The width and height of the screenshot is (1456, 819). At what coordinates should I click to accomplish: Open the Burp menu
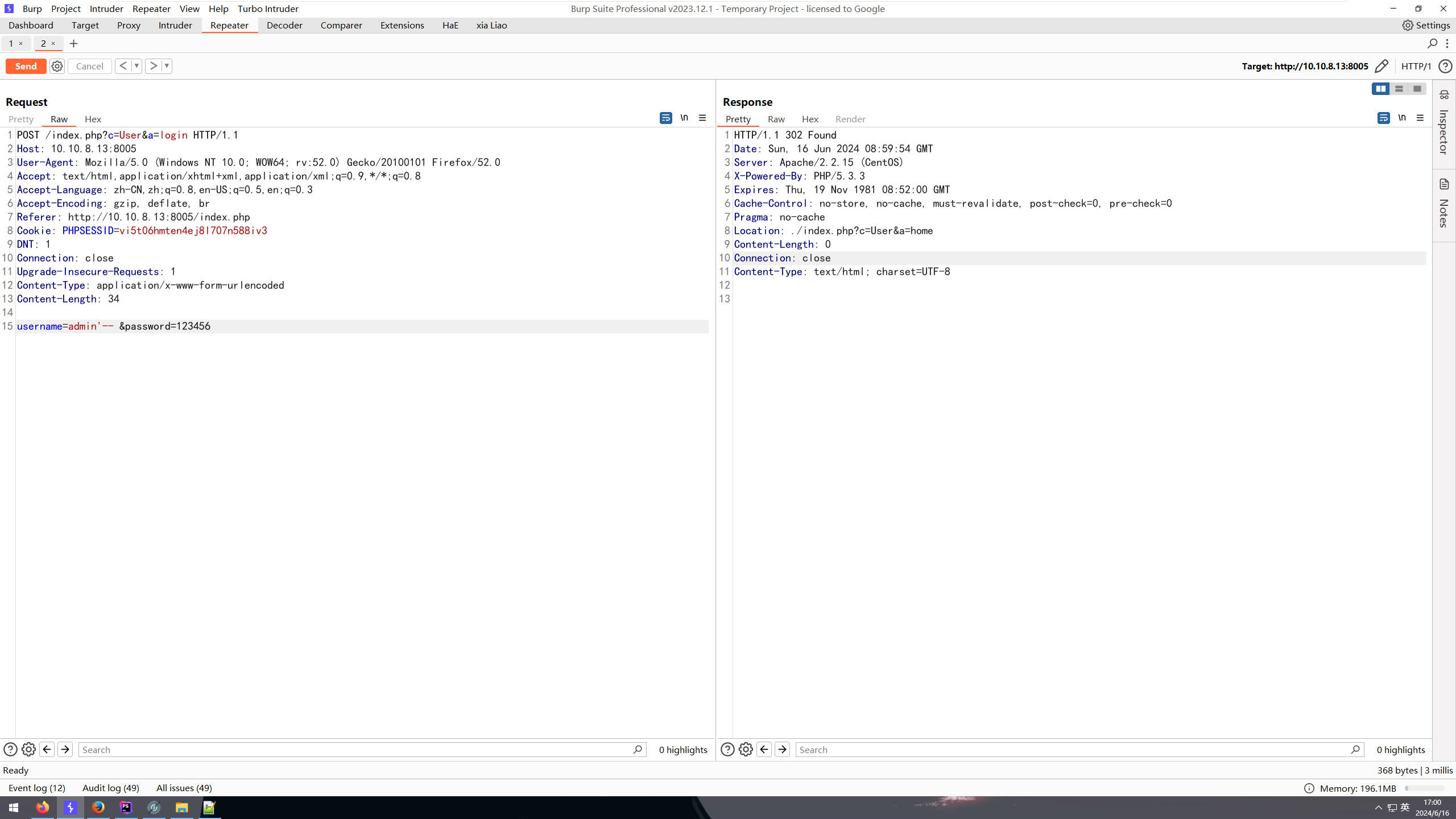[x=32, y=9]
